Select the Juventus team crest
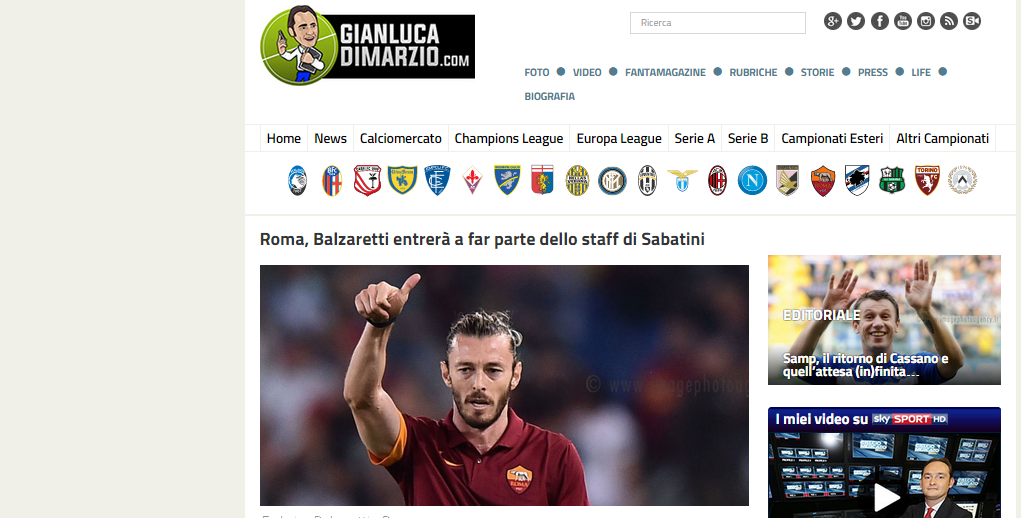1021x518 pixels. [x=647, y=180]
